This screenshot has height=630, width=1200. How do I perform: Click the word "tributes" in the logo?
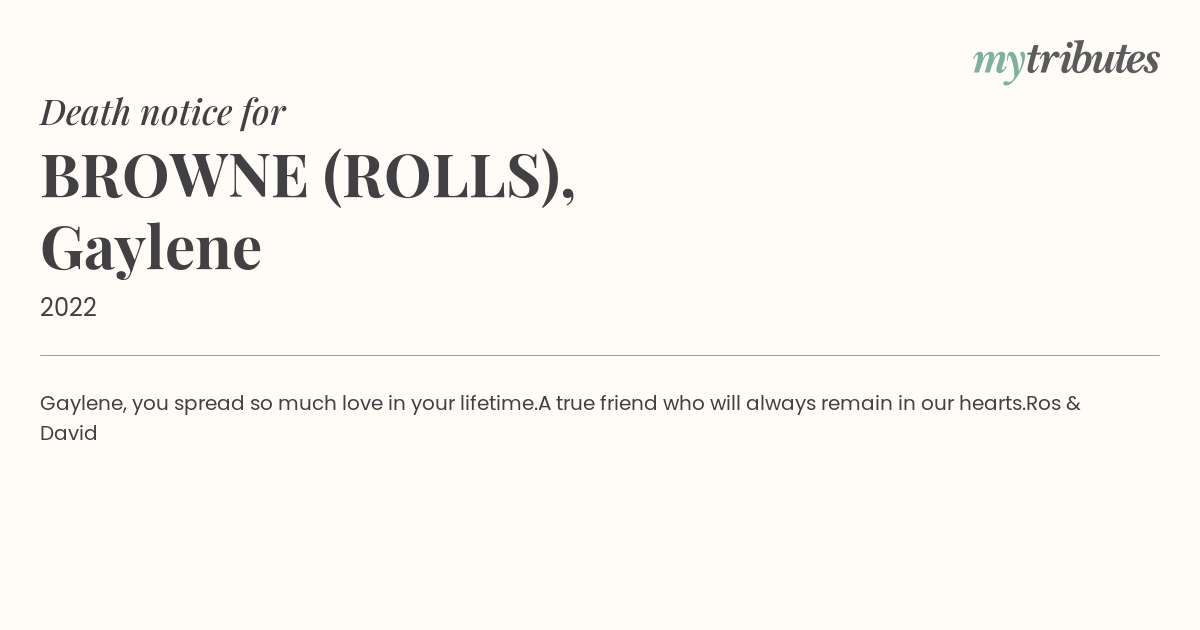pyautogui.click(x=1092, y=59)
